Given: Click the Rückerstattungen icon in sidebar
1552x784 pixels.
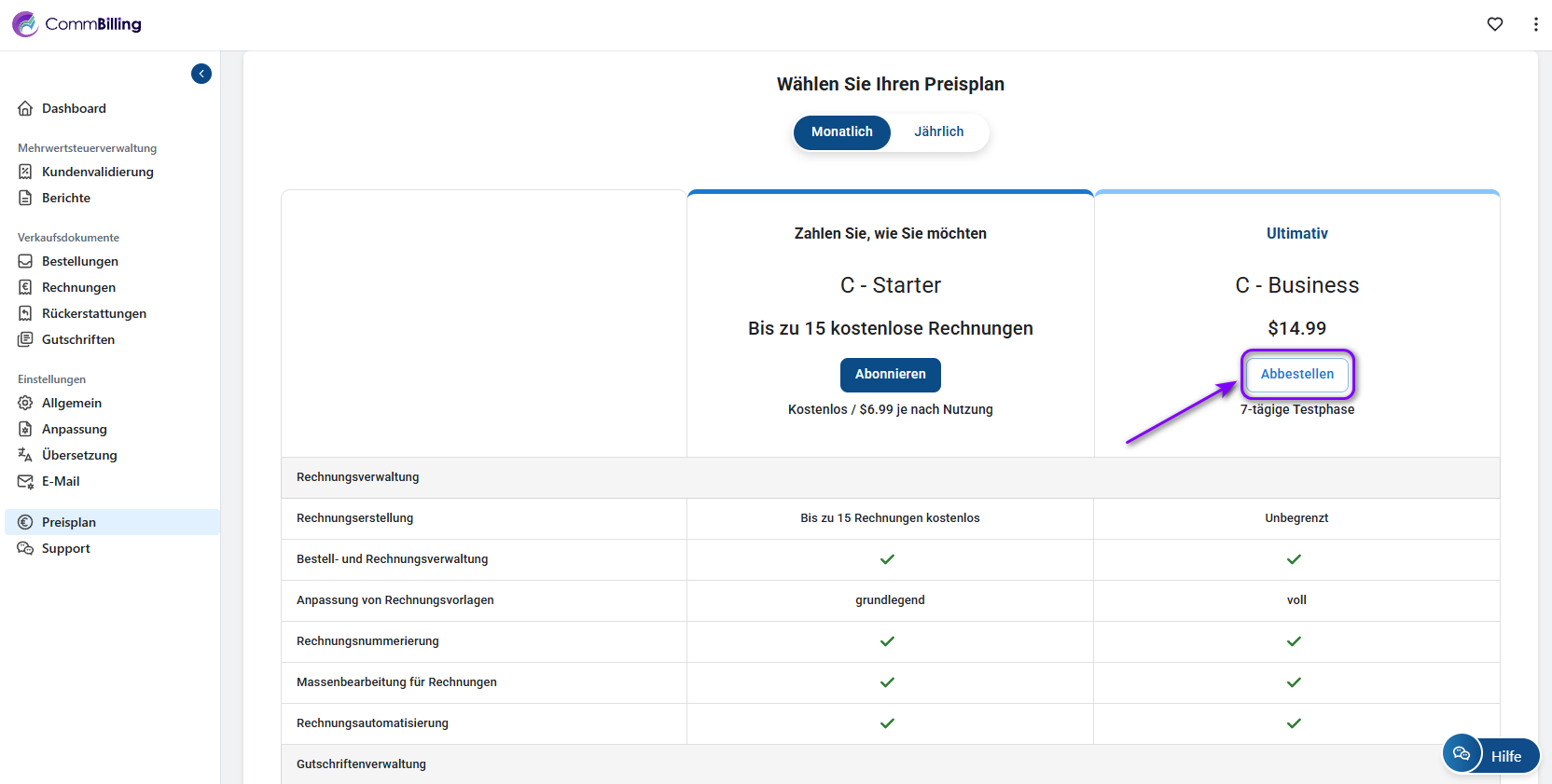Looking at the screenshot, I should (25, 313).
